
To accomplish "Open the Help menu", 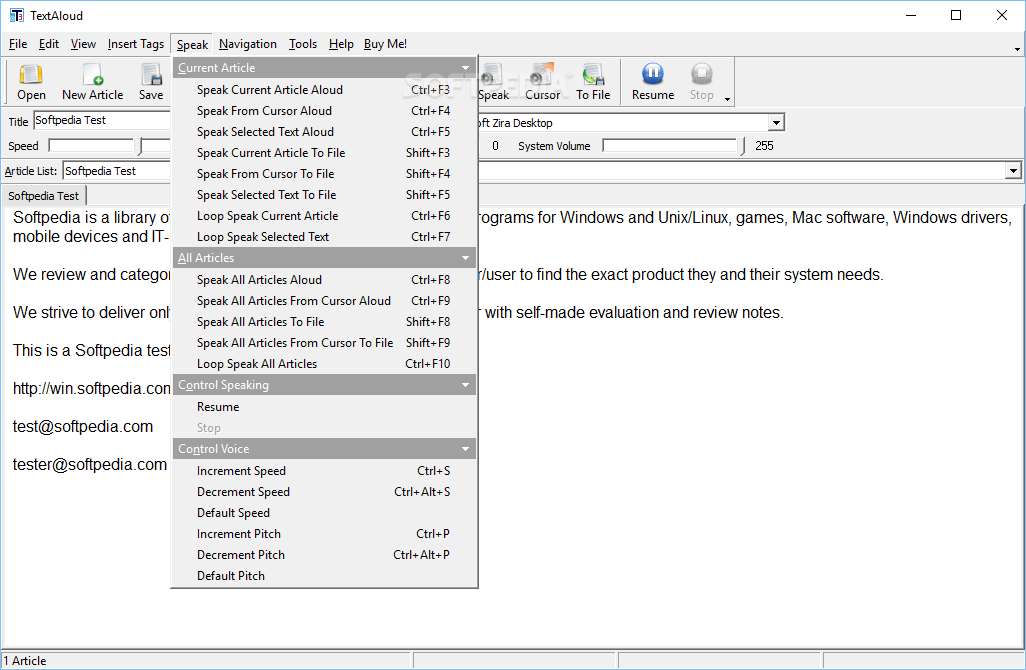I will point(341,44).
